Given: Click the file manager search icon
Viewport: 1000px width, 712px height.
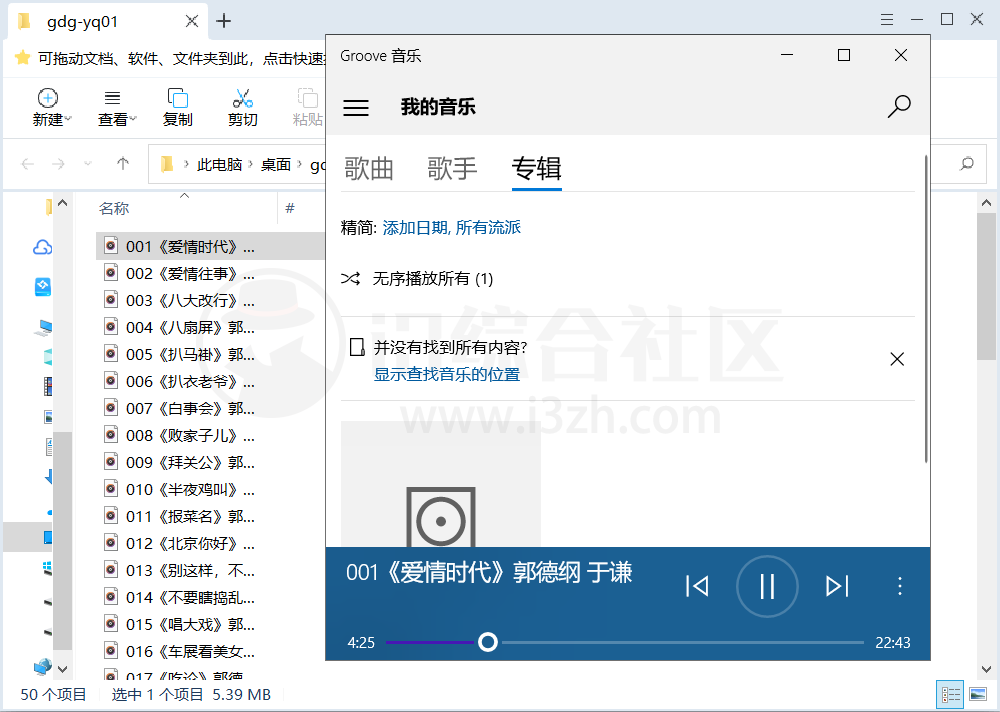Looking at the screenshot, I should tap(967, 164).
